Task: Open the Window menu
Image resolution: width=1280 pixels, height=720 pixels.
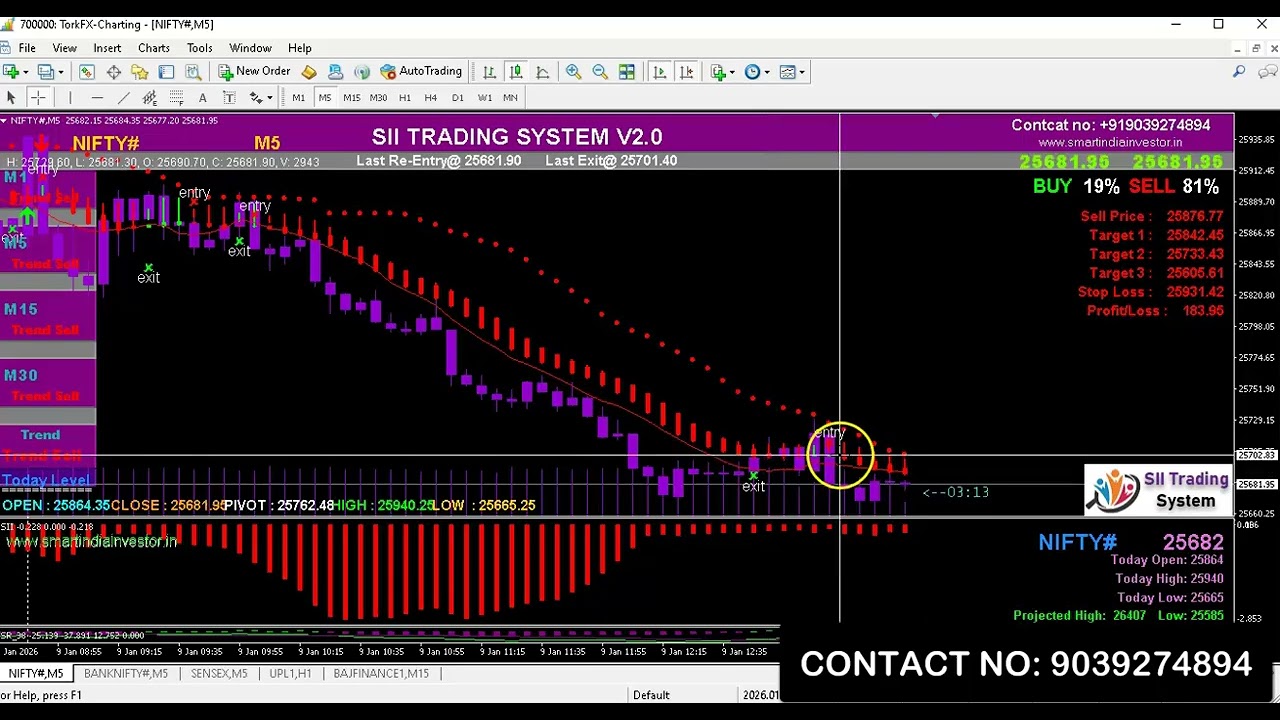Action: (250, 48)
